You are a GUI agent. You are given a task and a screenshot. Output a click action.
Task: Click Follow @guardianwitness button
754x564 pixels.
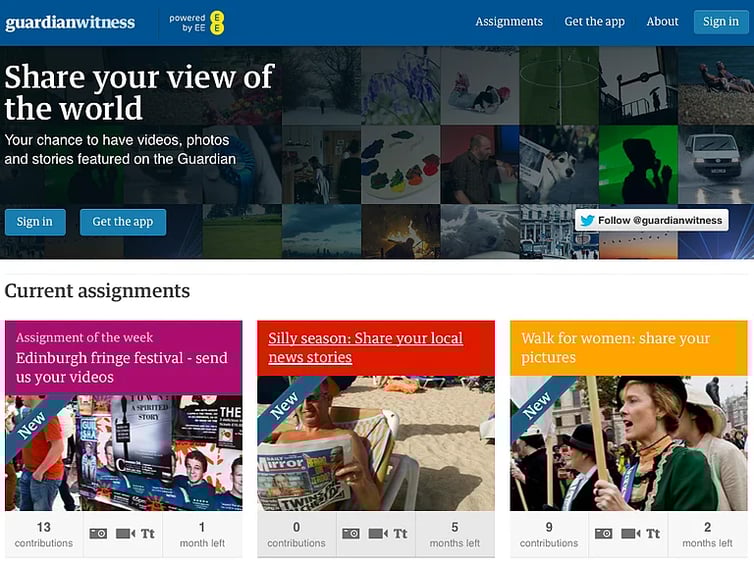click(652, 220)
